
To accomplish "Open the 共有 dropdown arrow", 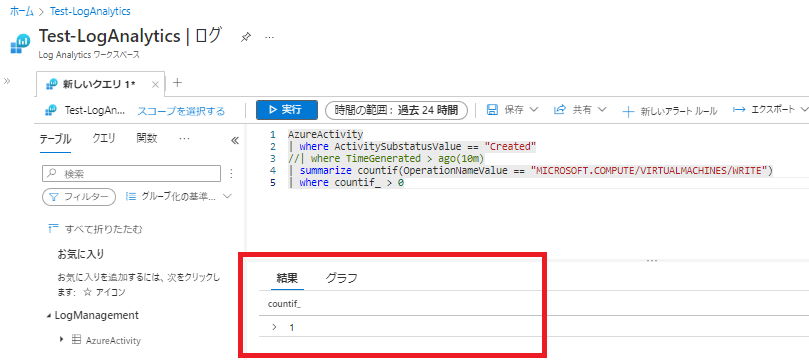I will (x=602, y=110).
